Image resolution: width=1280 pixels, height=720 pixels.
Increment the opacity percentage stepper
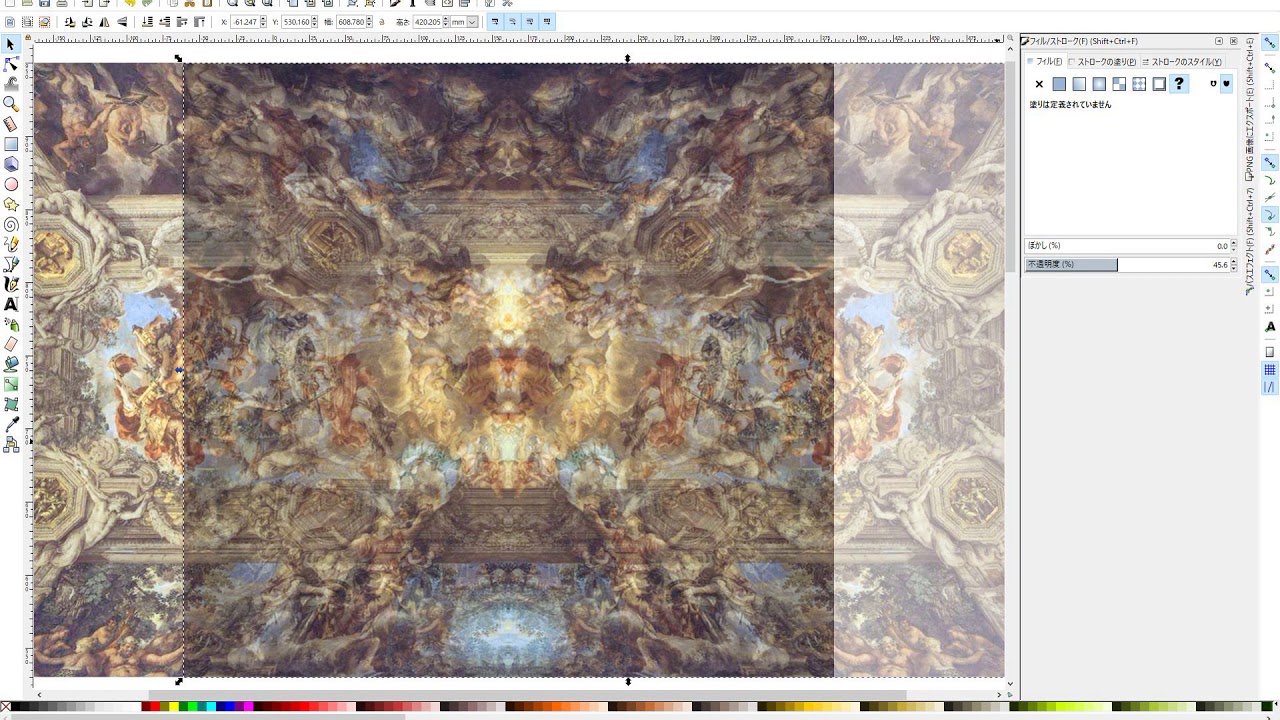1233,262
